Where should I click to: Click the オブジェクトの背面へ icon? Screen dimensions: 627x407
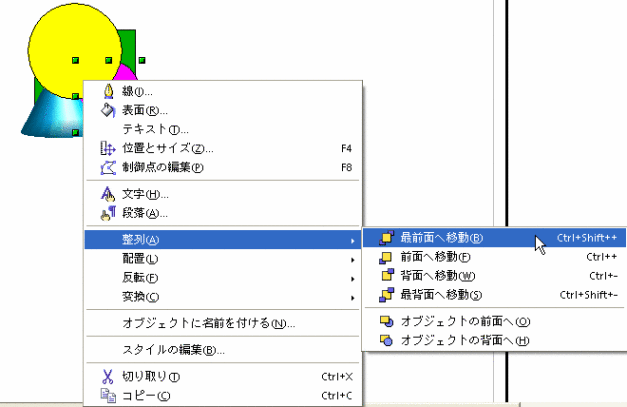click(x=386, y=340)
